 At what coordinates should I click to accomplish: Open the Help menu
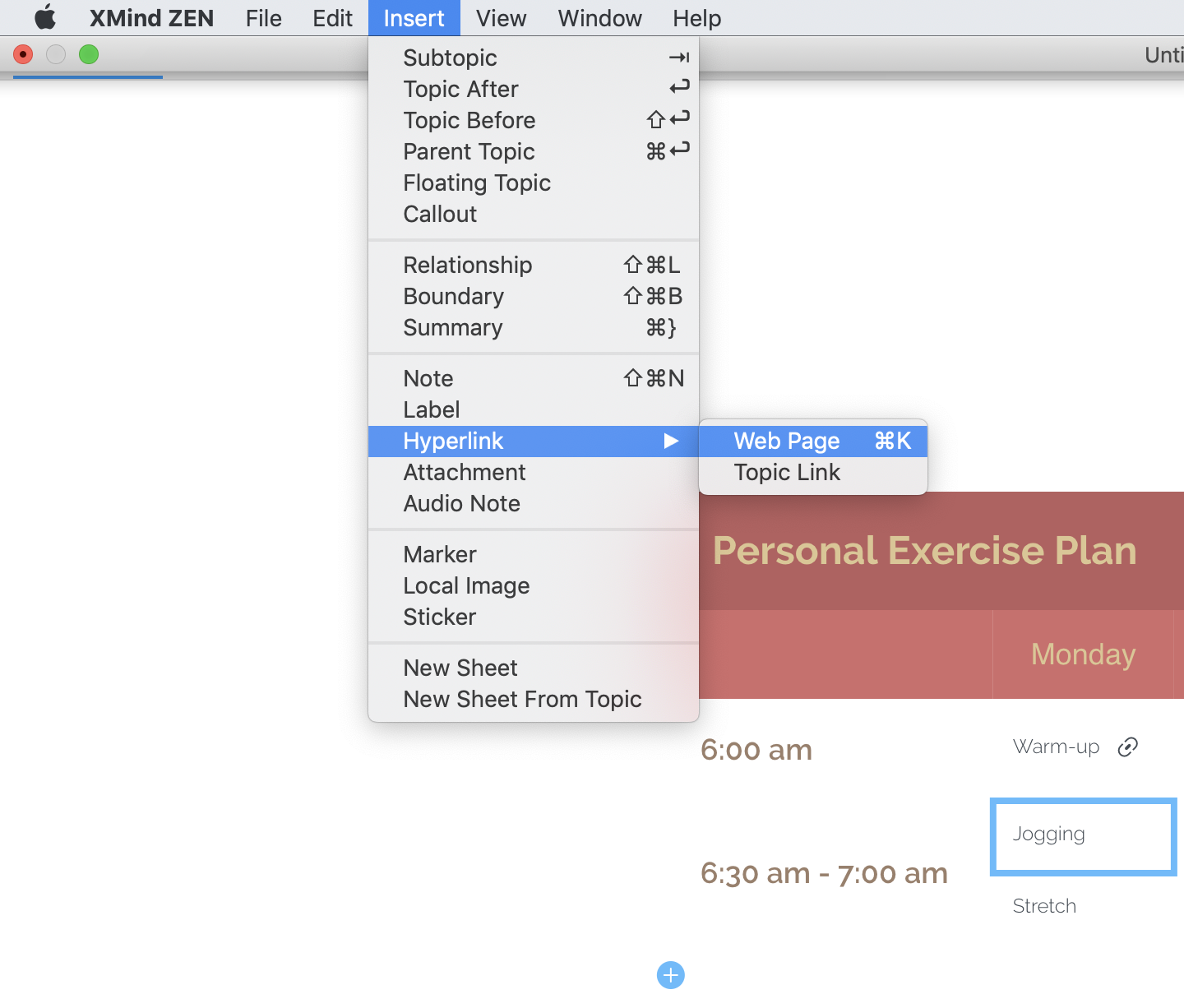click(696, 18)
